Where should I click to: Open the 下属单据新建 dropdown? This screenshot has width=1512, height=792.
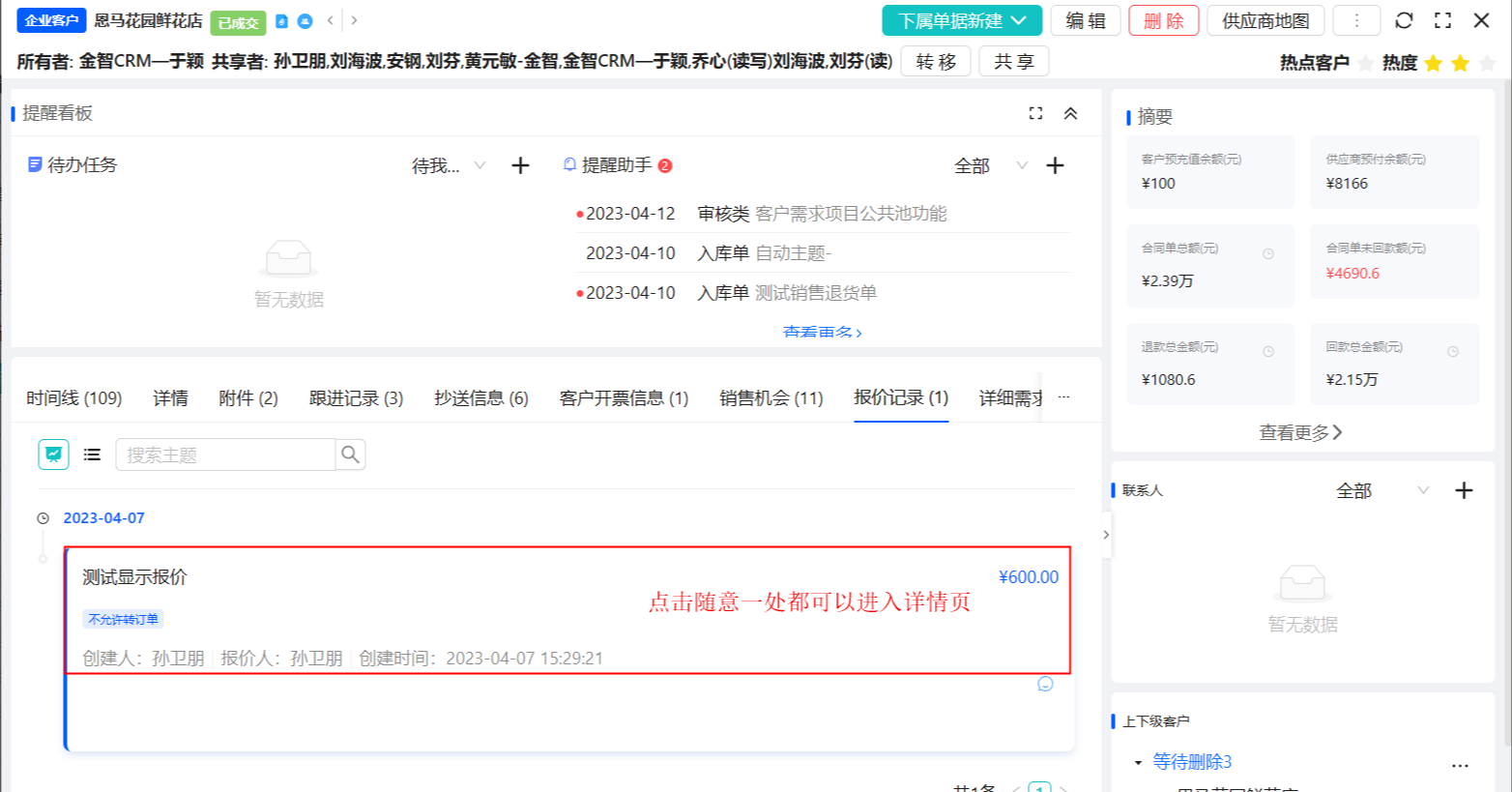(962, 20)
